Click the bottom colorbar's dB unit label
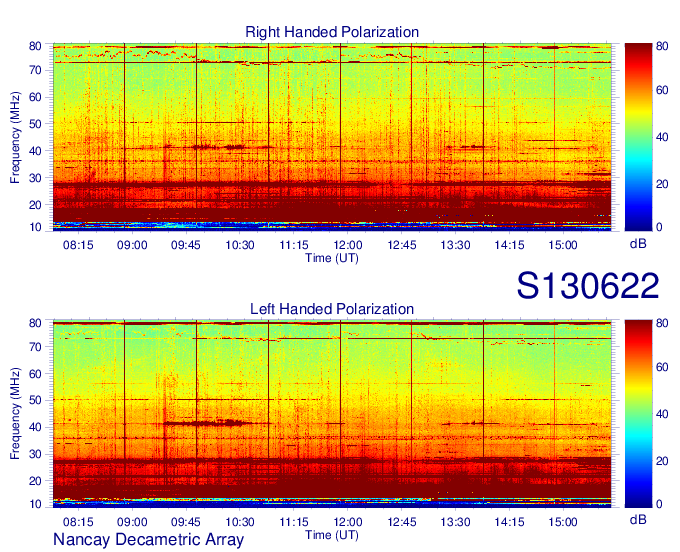The height and width of the screenshot is (552, 680). (638, 519)
